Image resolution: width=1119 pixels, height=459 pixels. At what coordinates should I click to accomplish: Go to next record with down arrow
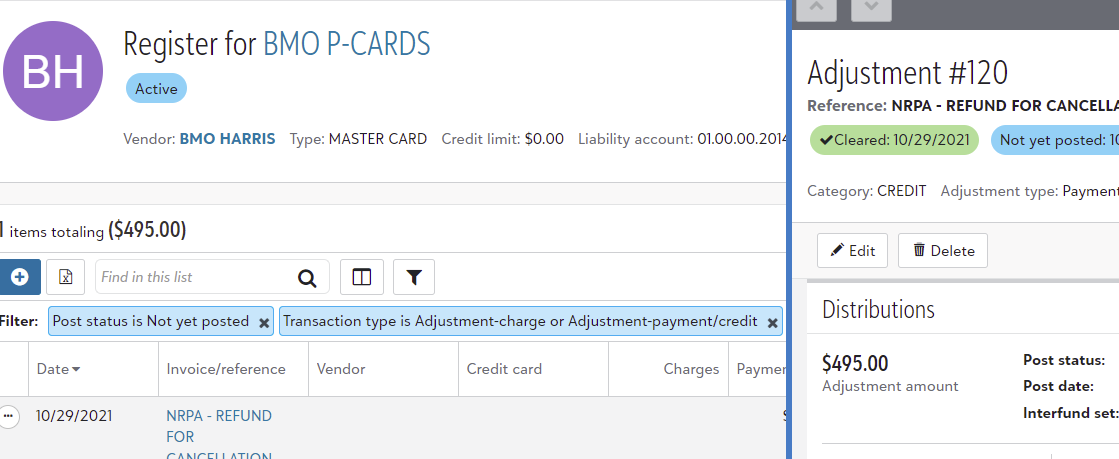871,9
